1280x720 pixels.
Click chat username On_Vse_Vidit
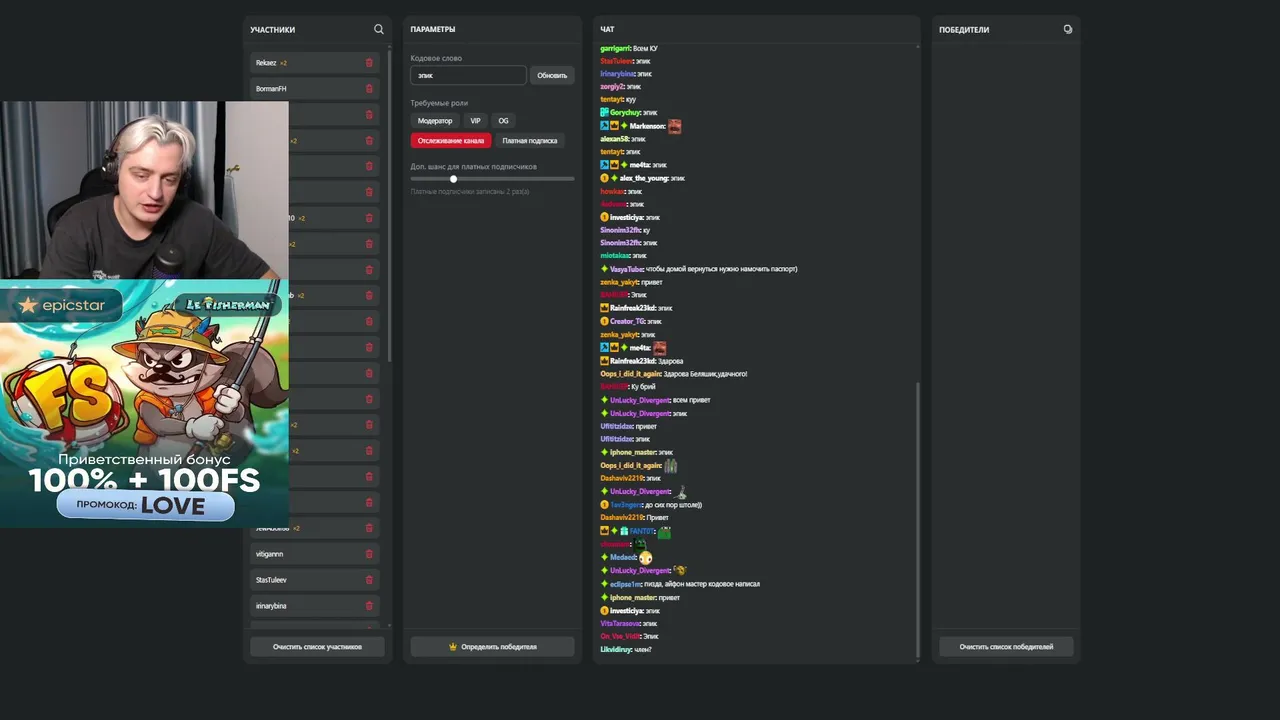click(x=621, y=636)
